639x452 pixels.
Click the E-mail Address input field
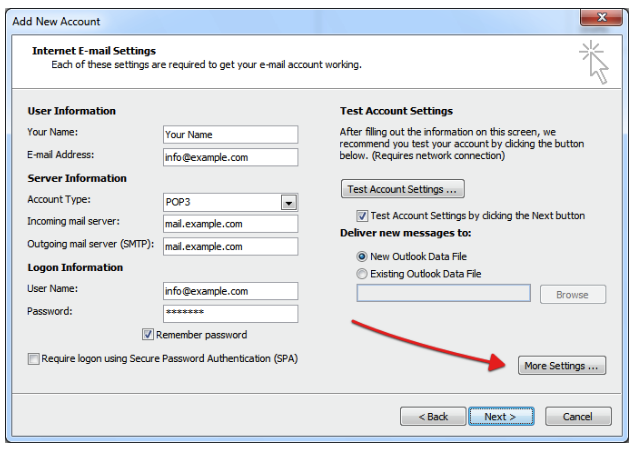230,157
